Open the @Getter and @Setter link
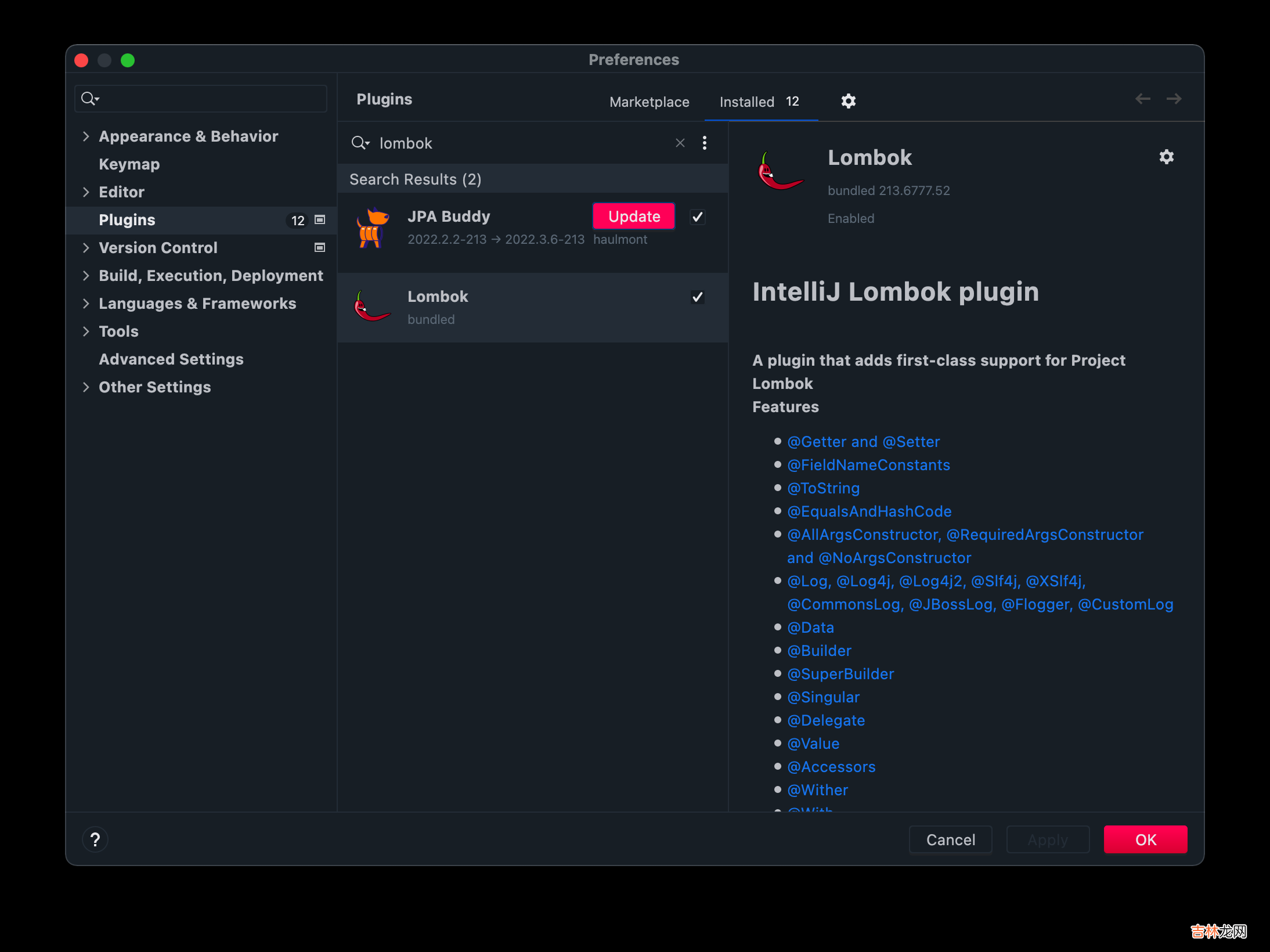The height and width of the screenshot is (952, 1270). [863, 442]
